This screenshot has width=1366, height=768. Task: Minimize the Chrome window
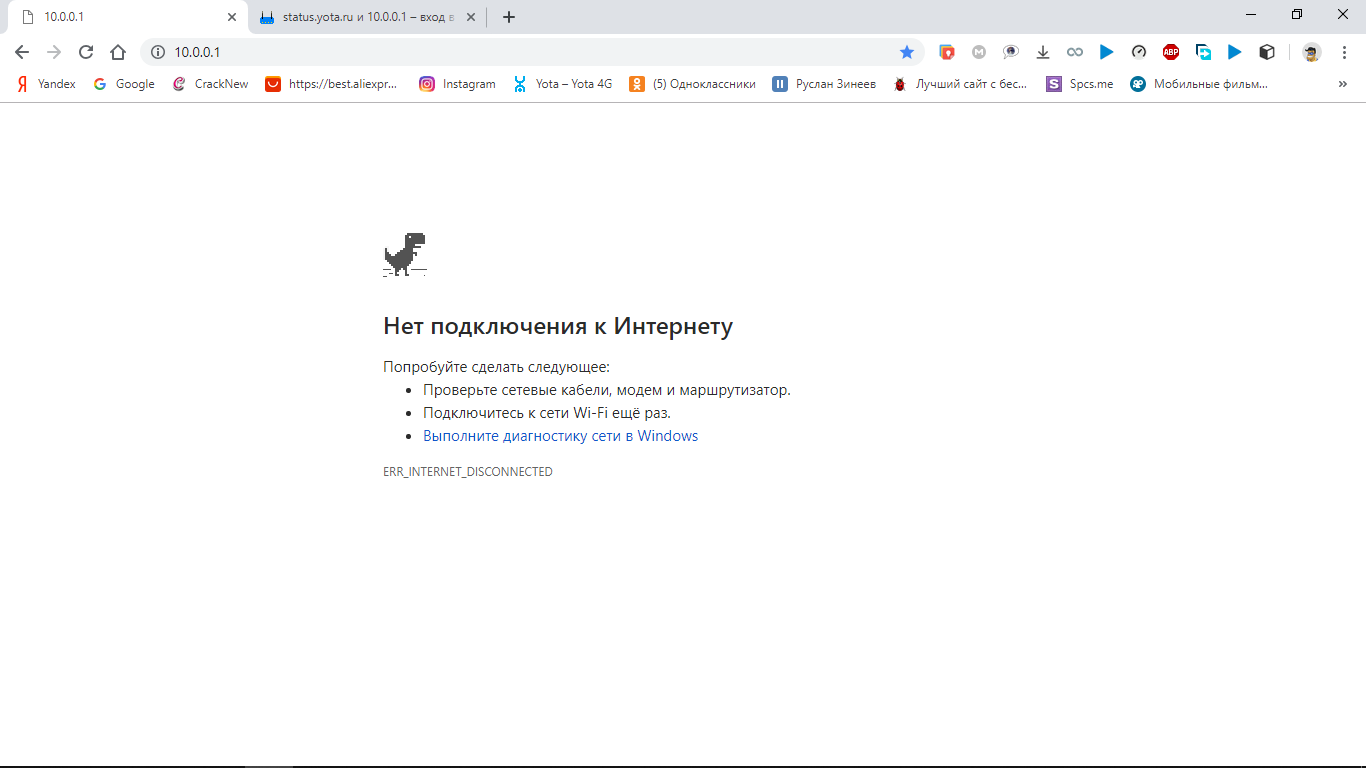click(1251, 14)
